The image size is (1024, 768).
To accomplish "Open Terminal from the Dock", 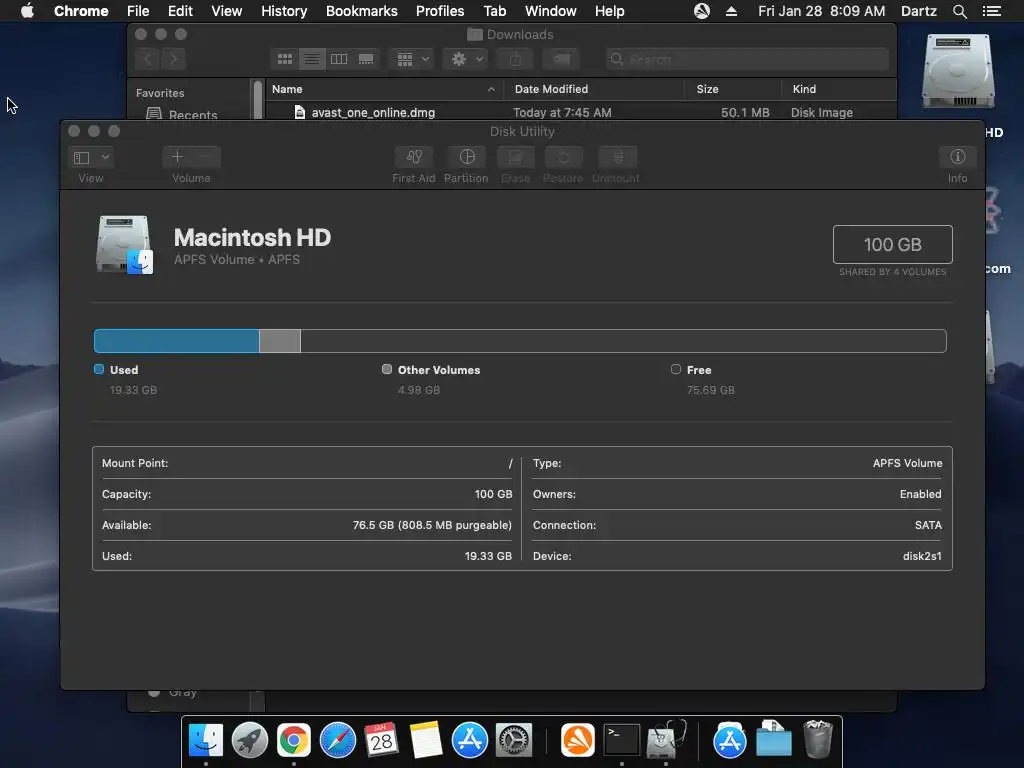I will tap(621, 740).
